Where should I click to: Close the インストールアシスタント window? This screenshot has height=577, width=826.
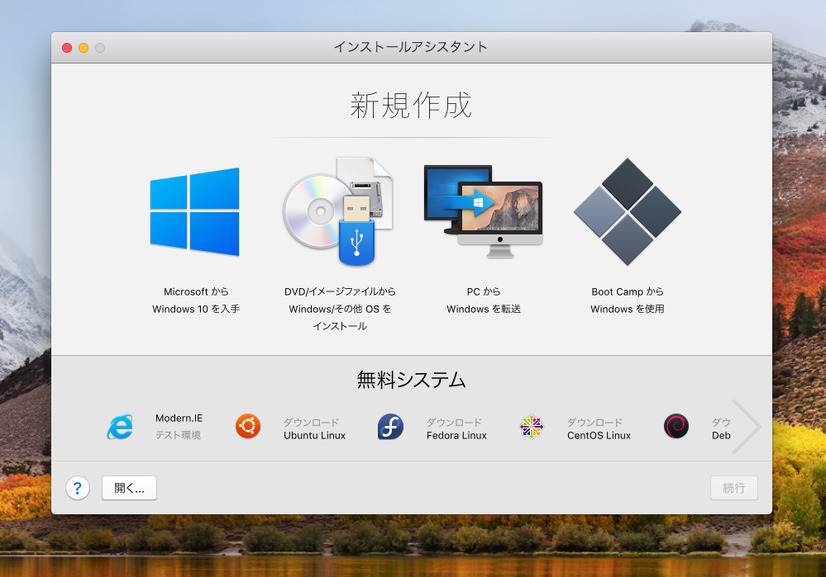(67, 48)
